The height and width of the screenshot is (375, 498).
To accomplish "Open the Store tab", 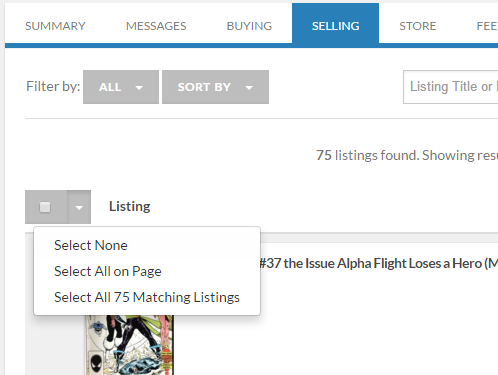I will (x=418, y=26).
